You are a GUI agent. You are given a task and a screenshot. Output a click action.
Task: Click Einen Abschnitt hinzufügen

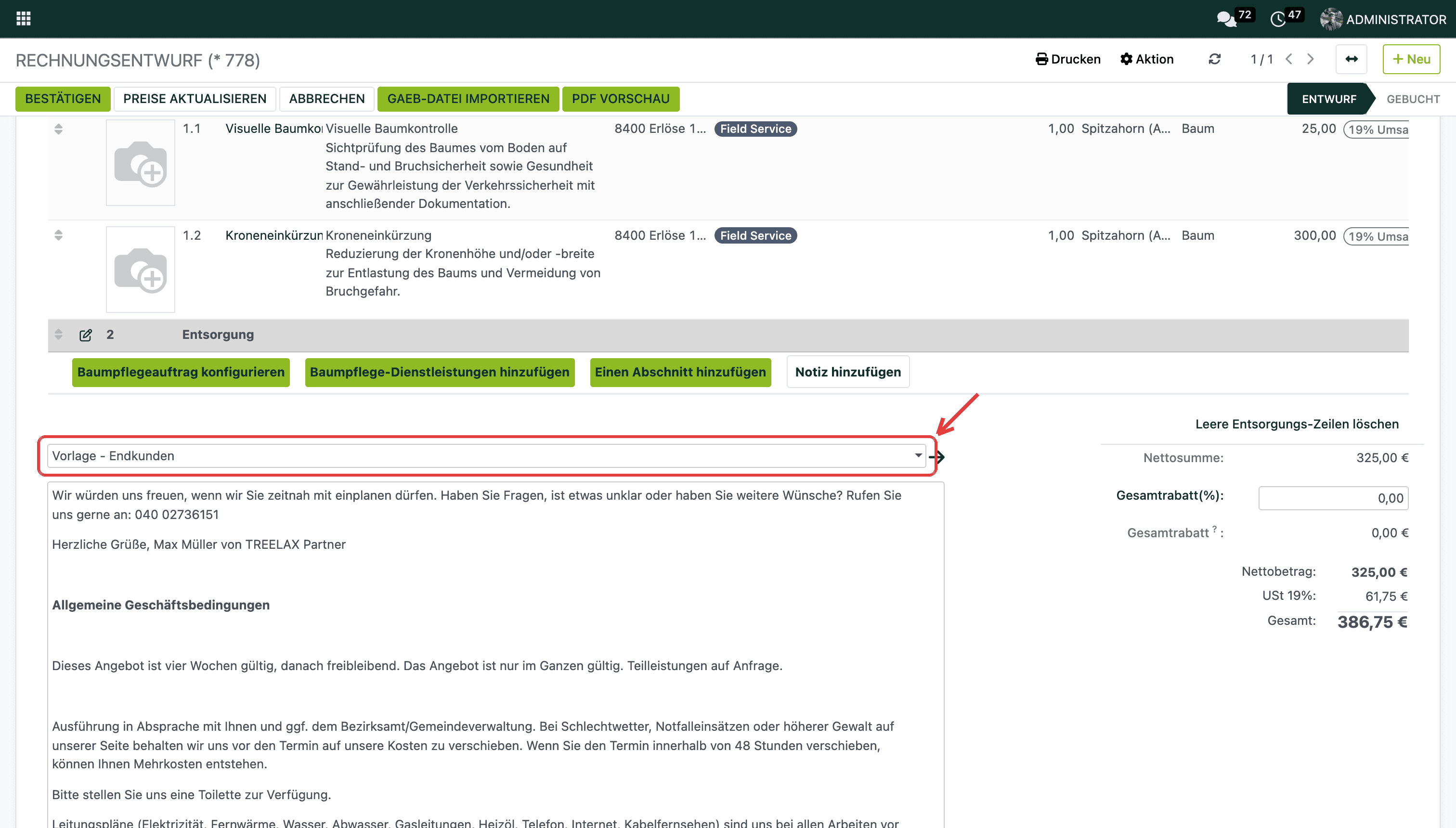[680, 373]
